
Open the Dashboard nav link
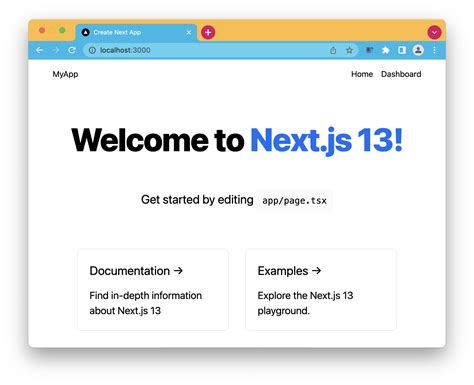401,74
